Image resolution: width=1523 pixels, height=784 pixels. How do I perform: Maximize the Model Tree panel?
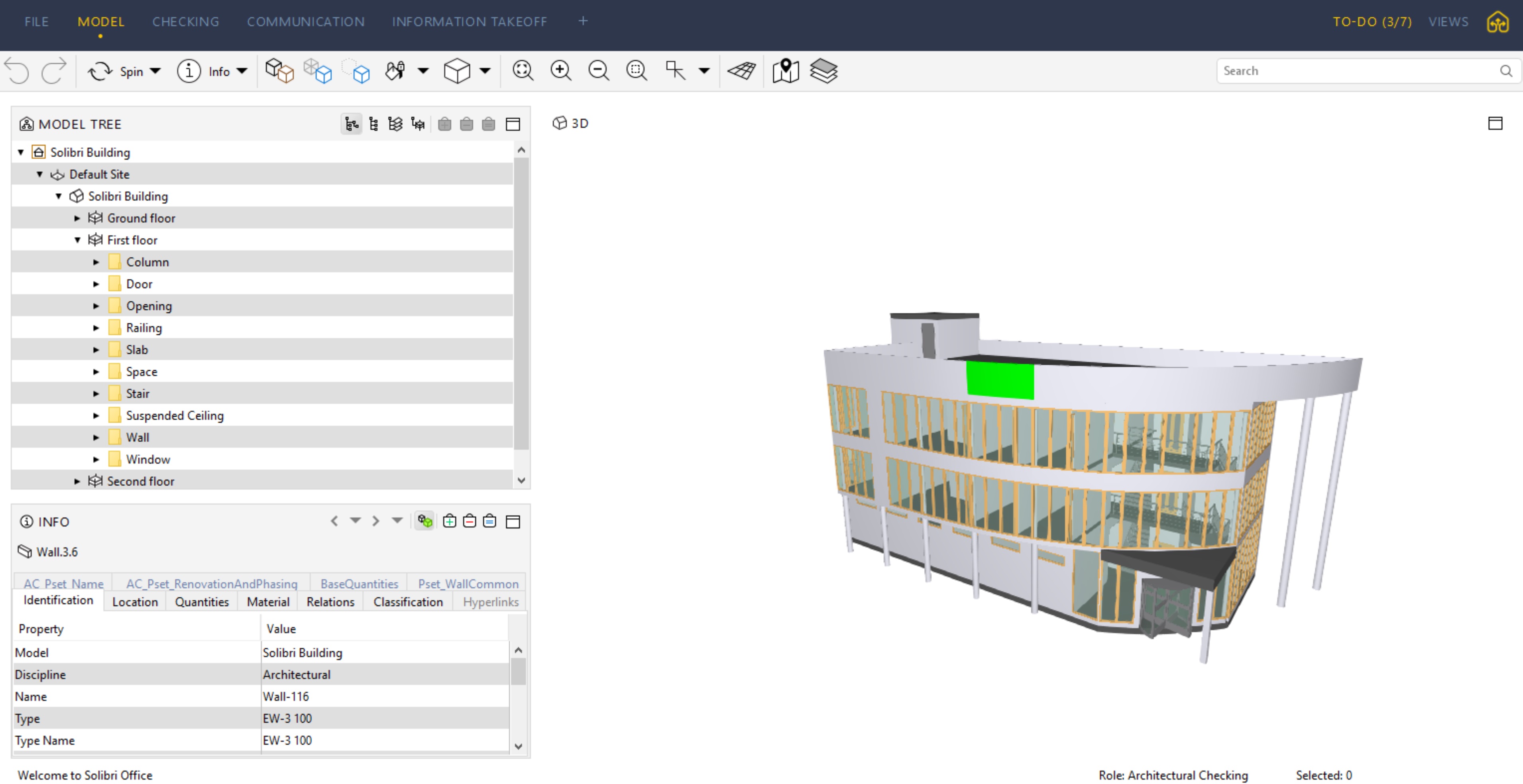coord(513,124)
